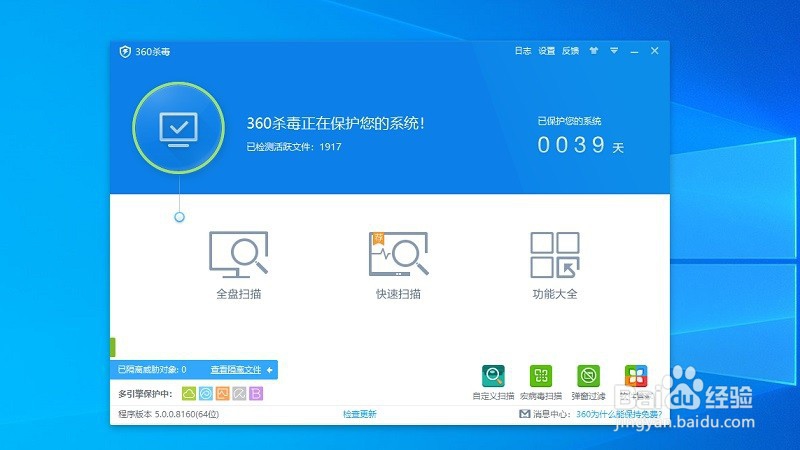The height and width of the screenshot is (450, 800).
Task: Open the 反馈 feedback menu
Action: (570, 51)
